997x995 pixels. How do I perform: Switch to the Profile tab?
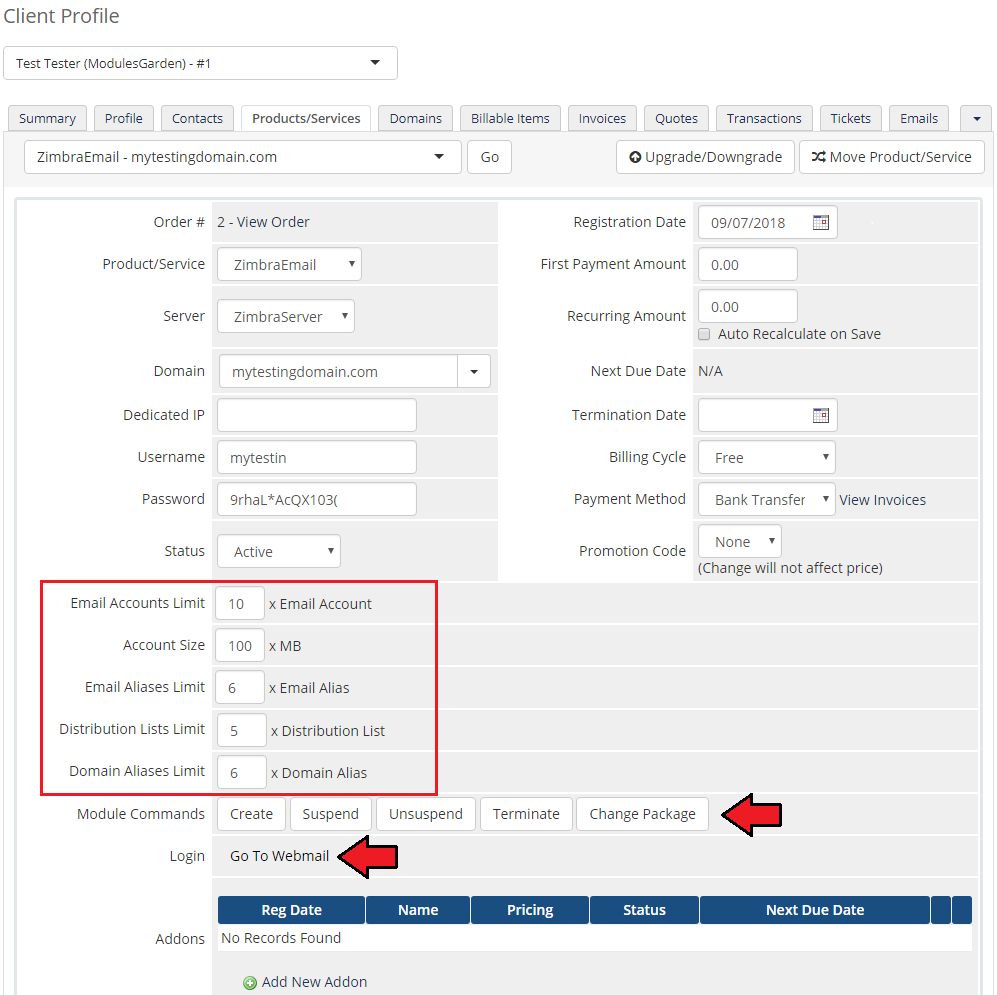(x=123, y=118)
